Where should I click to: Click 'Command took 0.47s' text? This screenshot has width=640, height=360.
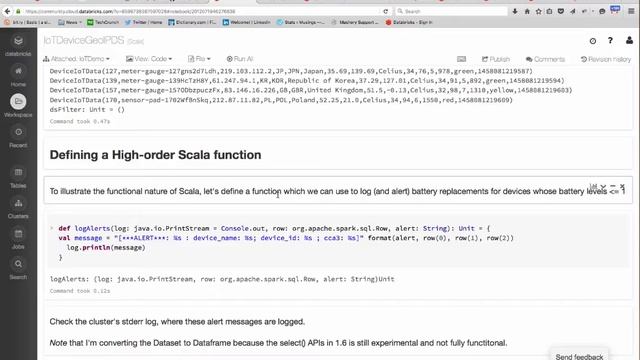(x=80, y=121)
